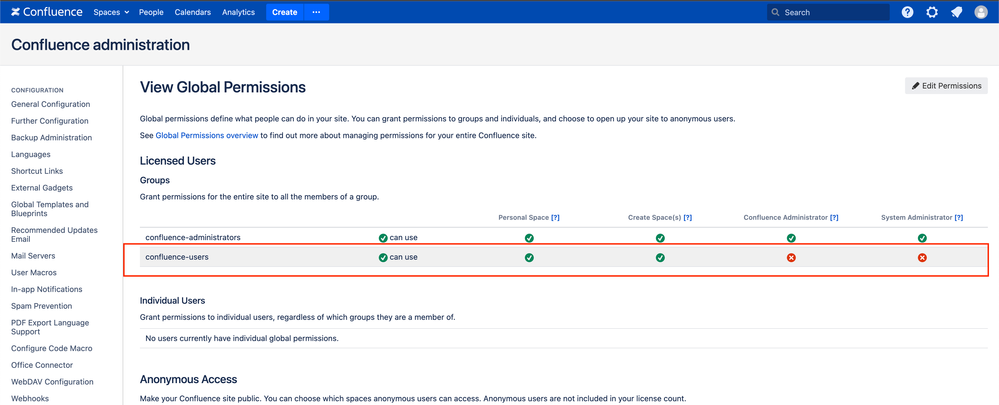Click confluence-users can use check icon

point(383,258)
